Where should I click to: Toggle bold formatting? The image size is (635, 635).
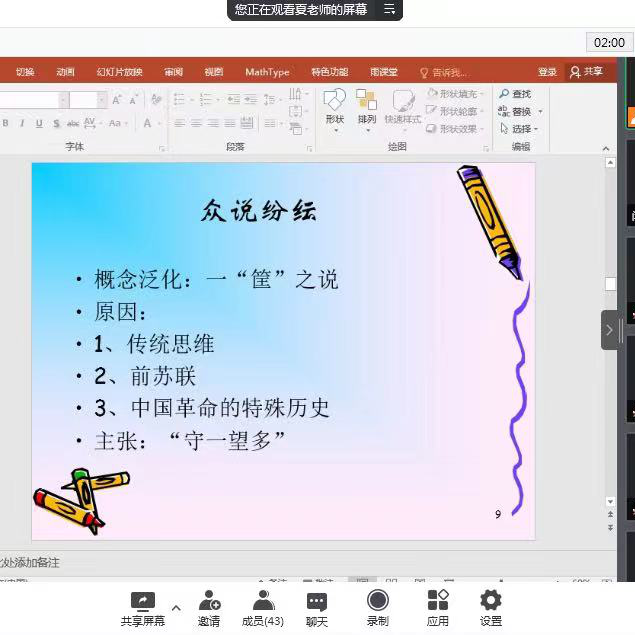[x=6, y=123]
